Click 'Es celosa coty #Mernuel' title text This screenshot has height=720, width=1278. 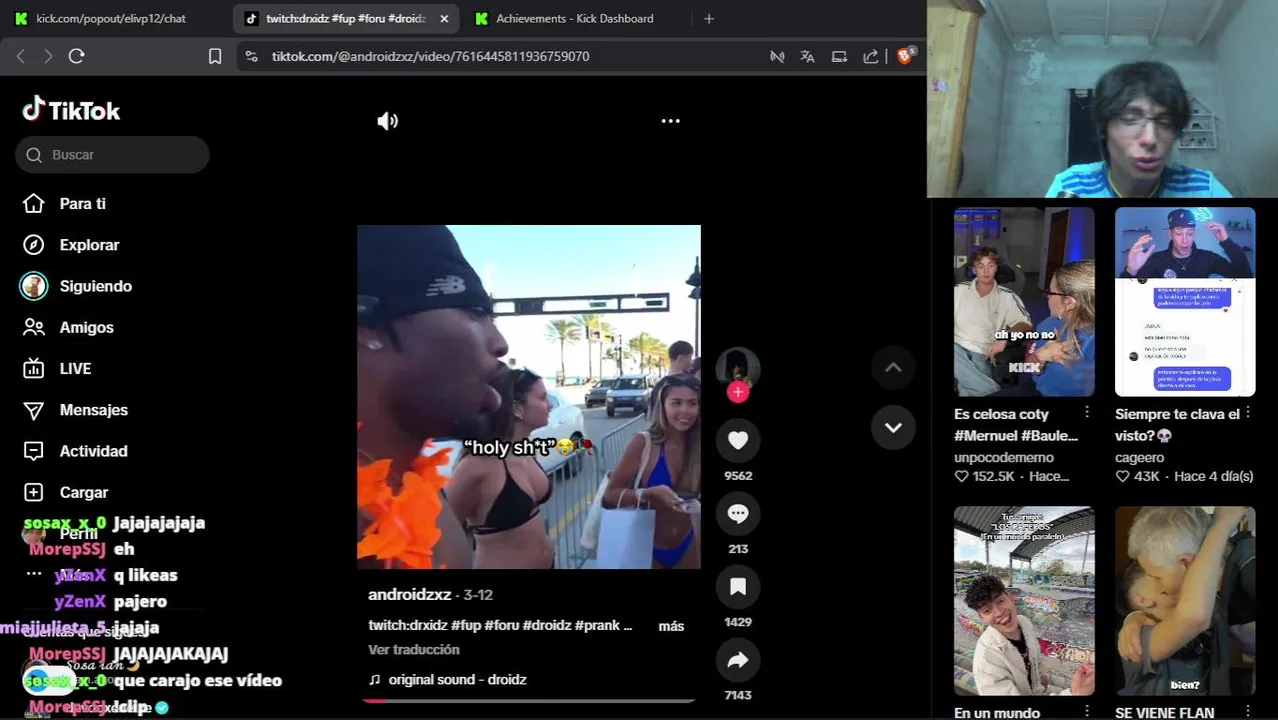1016,425
